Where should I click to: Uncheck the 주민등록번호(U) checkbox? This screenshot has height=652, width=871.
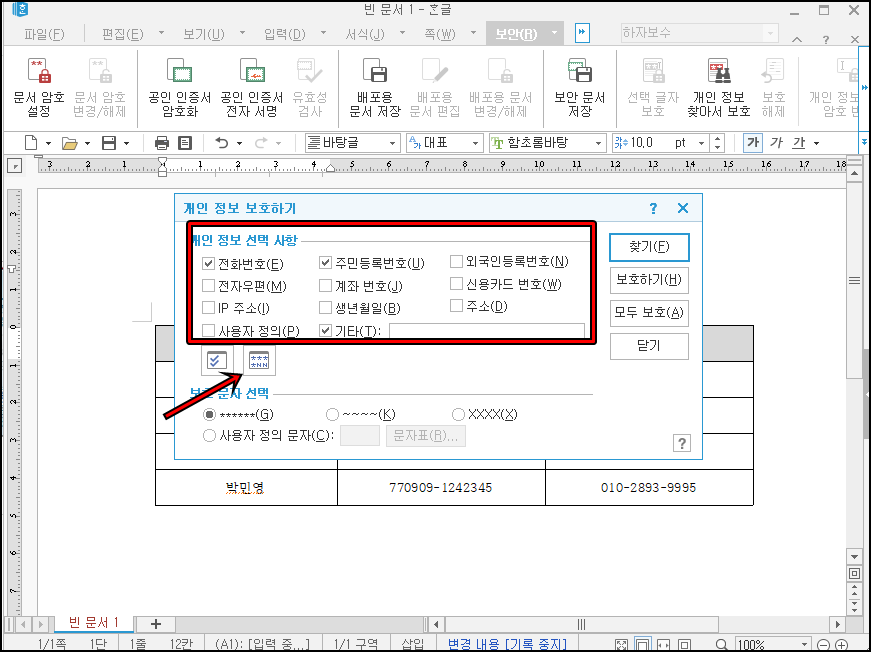click(326, 263)
